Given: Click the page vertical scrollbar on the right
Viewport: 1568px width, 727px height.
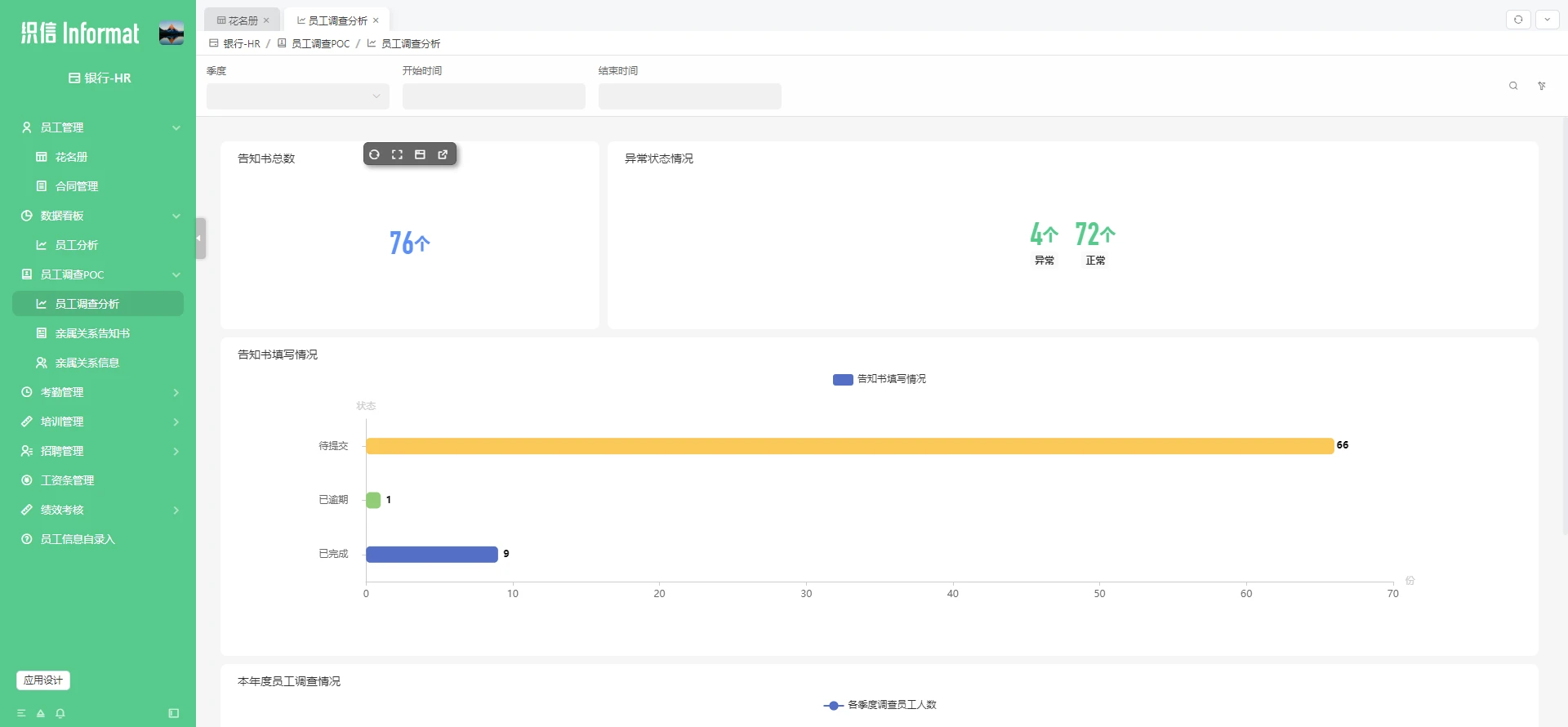Looking at the screenshot, I should click(1565, 327).
